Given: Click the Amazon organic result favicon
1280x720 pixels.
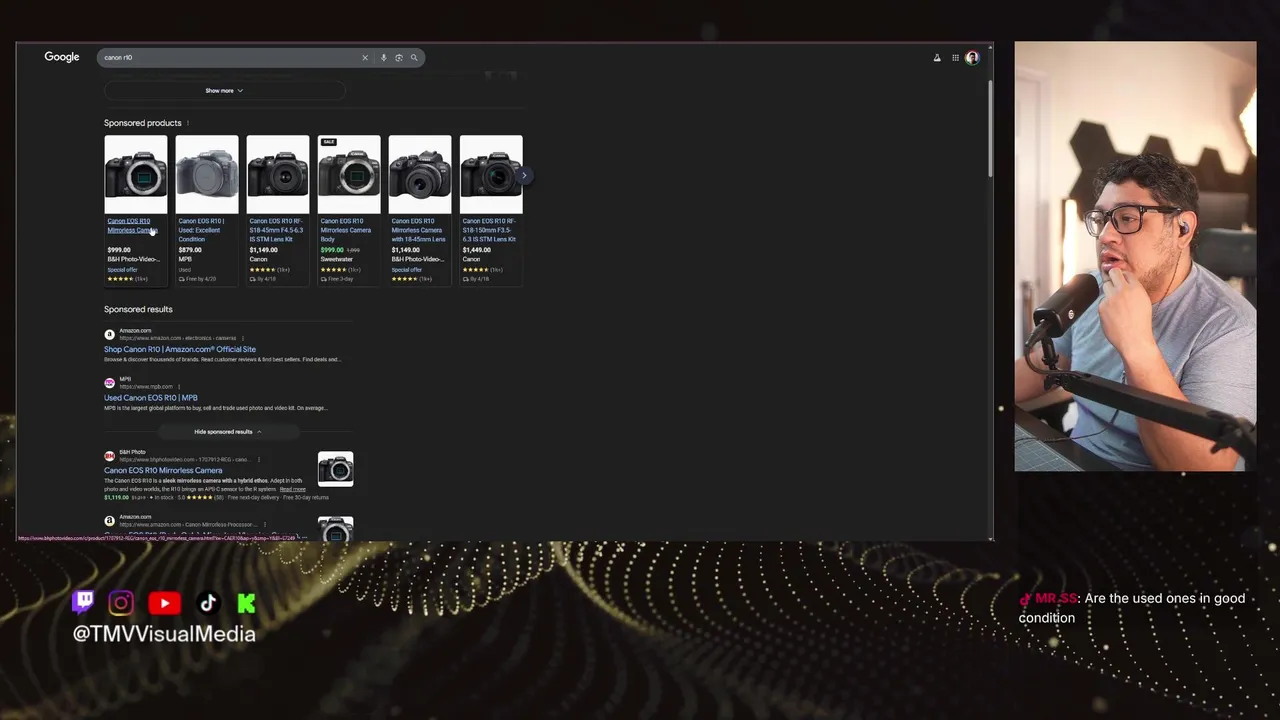Looking at the screenshot, I should tap(109, 521).
